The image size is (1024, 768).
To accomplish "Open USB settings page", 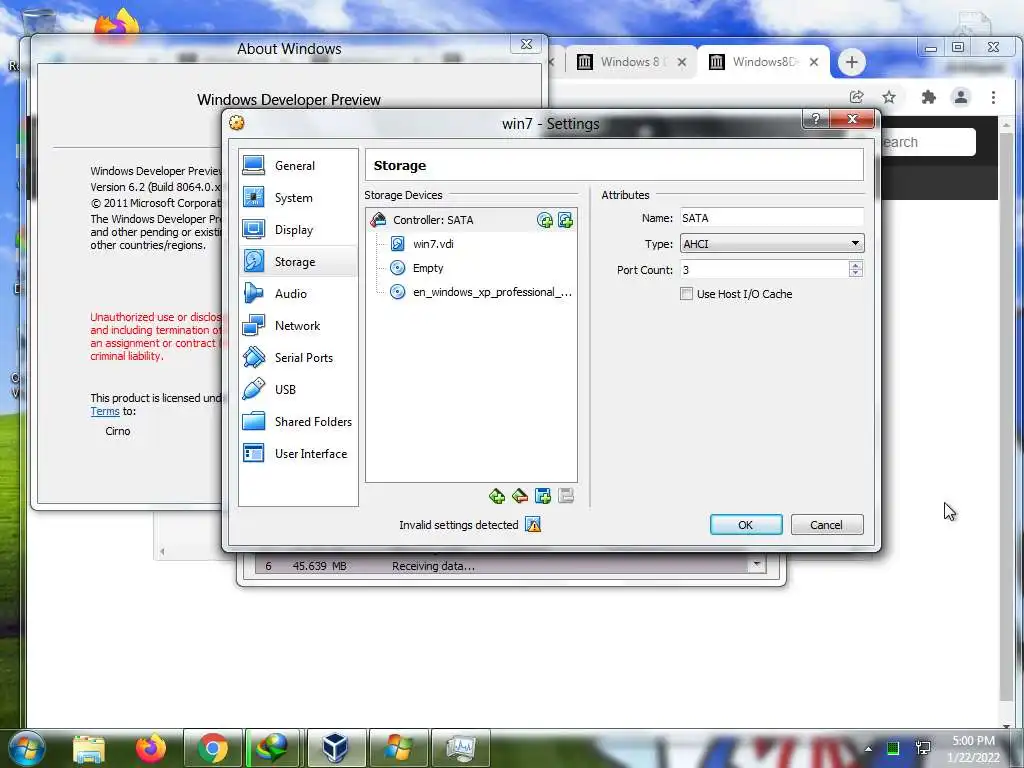I will (x=298, y=390).
